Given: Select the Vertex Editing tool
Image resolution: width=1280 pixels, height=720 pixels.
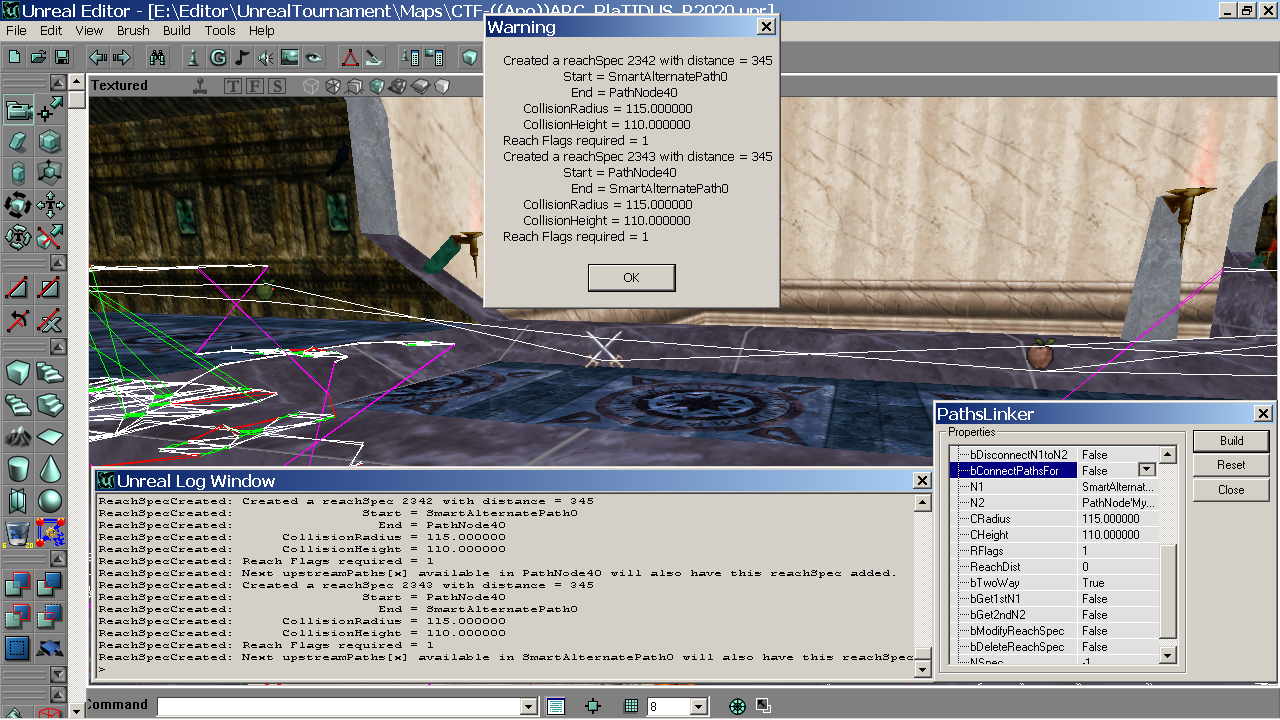Looking at the screenshot, I should pos(50,110).
